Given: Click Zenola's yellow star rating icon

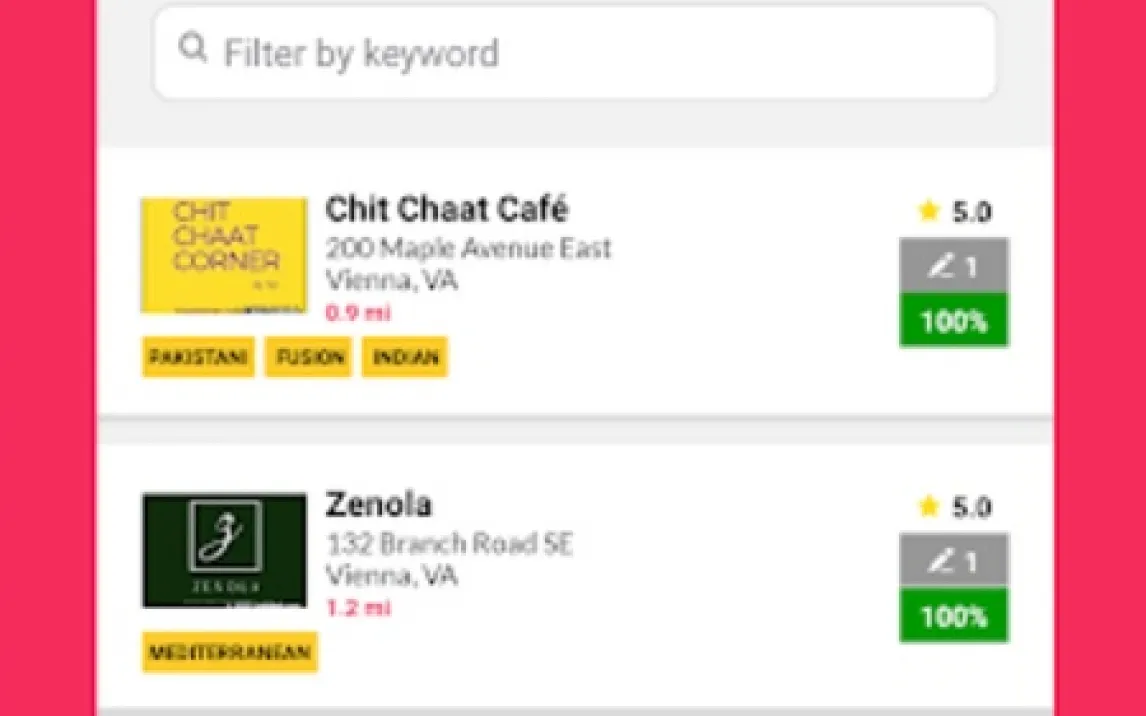Looking at the screenshot, I should click(929, 507).
